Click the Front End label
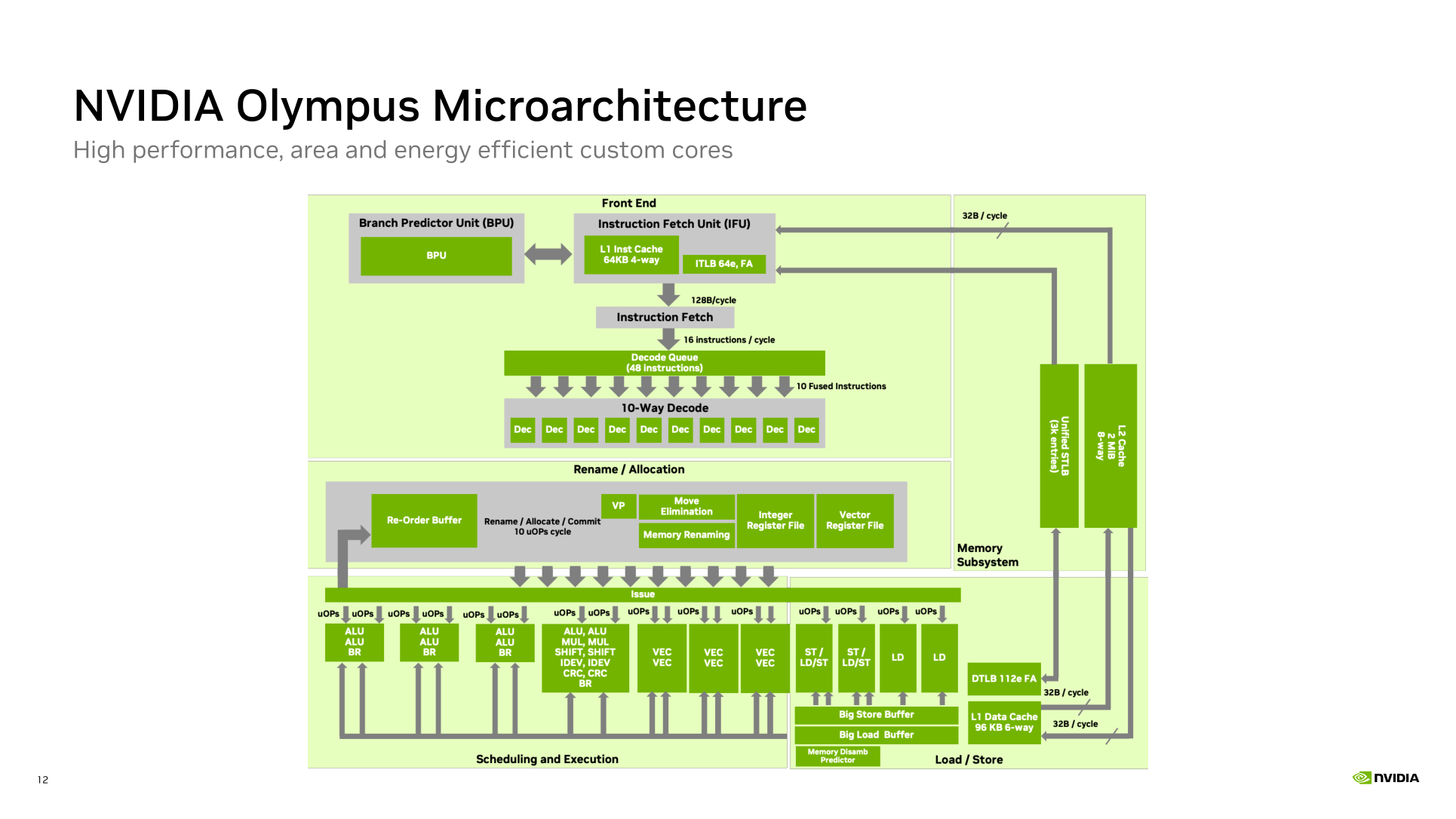The width and height of the screenshot is (1456, 819). 628,204
